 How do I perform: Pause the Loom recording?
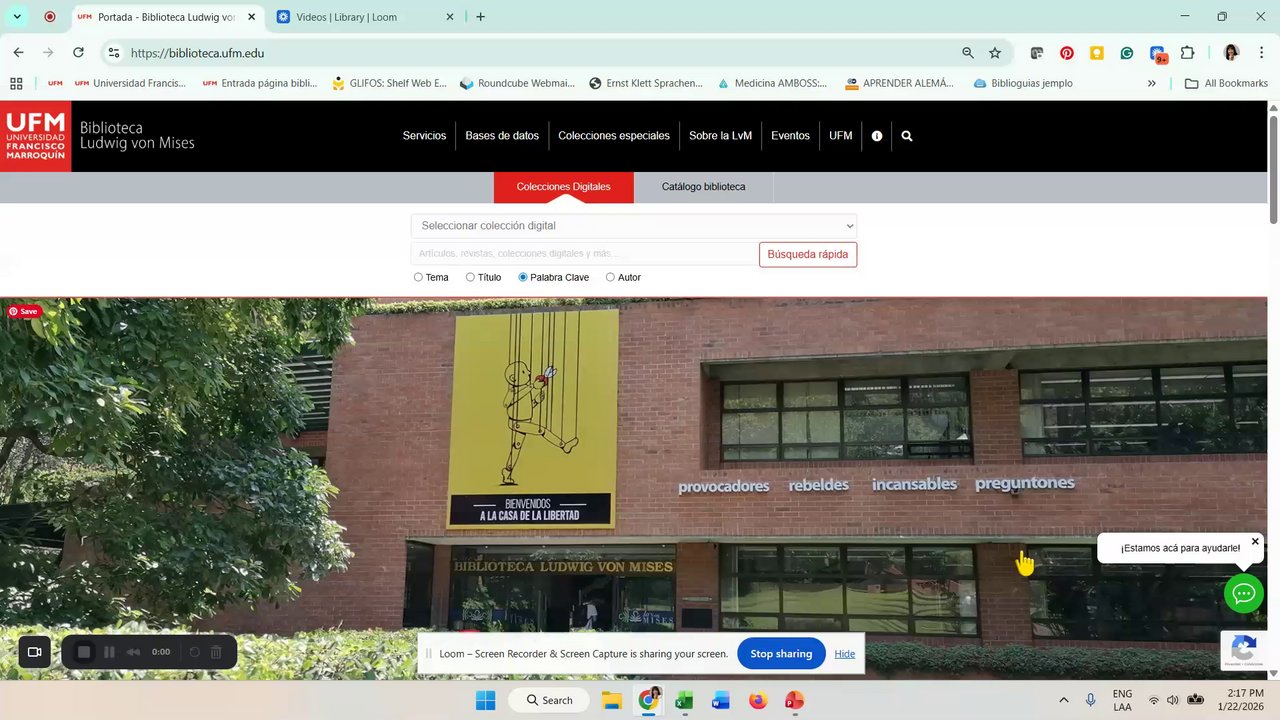(109, 652)
